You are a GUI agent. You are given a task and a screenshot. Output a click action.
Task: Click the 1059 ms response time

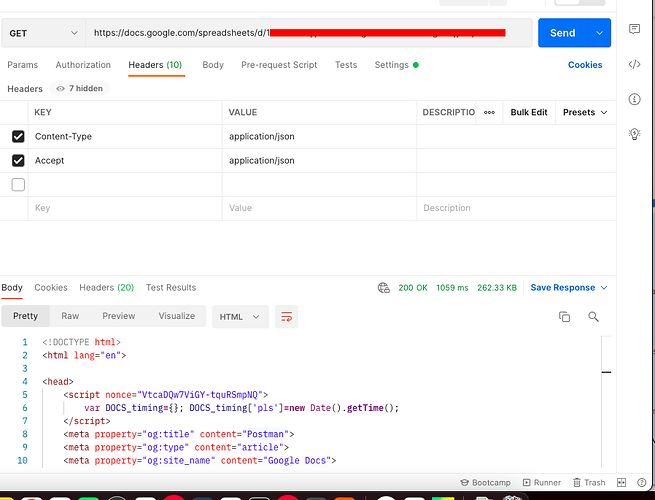(x=452, y=287)
